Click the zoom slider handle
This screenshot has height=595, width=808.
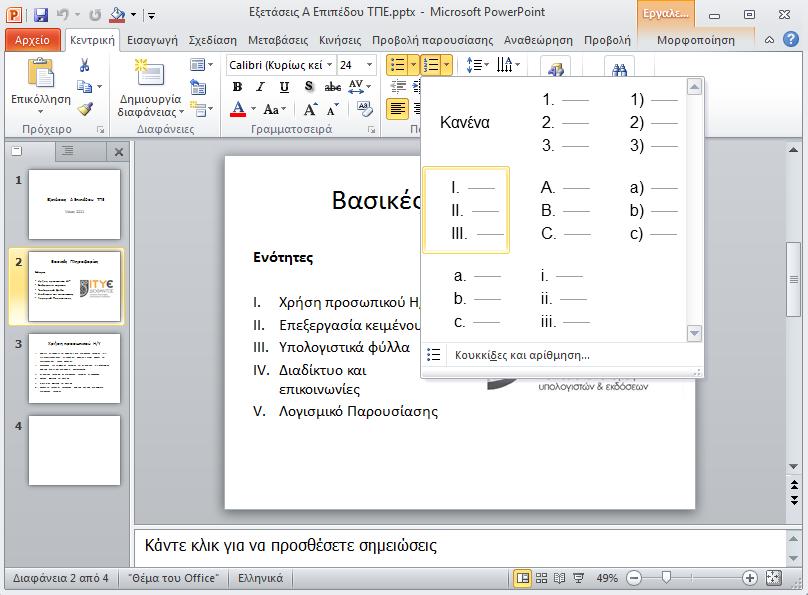(666, 577)
